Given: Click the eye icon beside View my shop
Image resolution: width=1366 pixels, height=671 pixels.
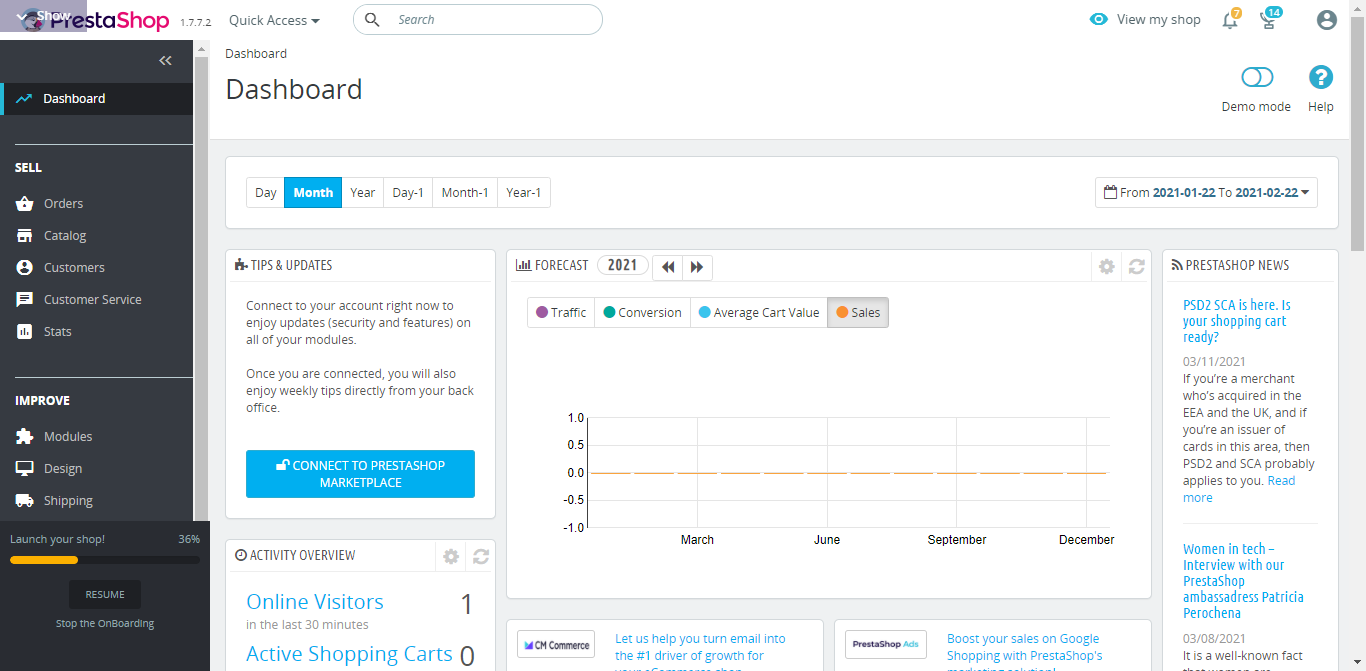Looking at the screenshot, I should coord(1099,19).
